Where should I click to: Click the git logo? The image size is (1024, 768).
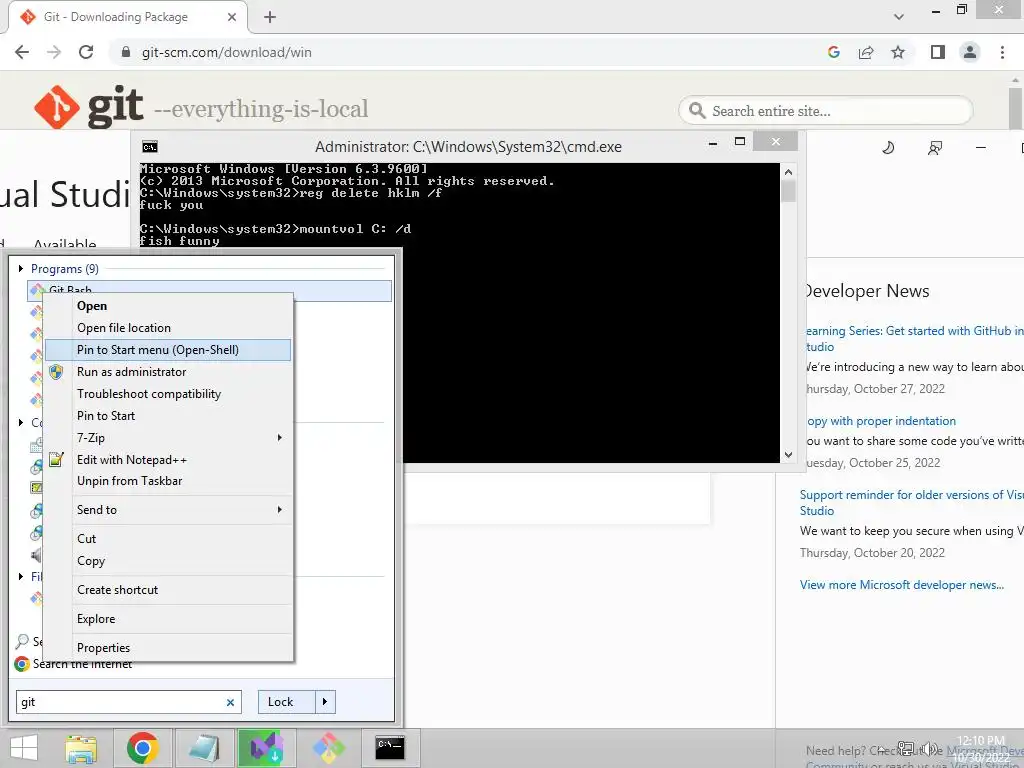click(88, 107)
